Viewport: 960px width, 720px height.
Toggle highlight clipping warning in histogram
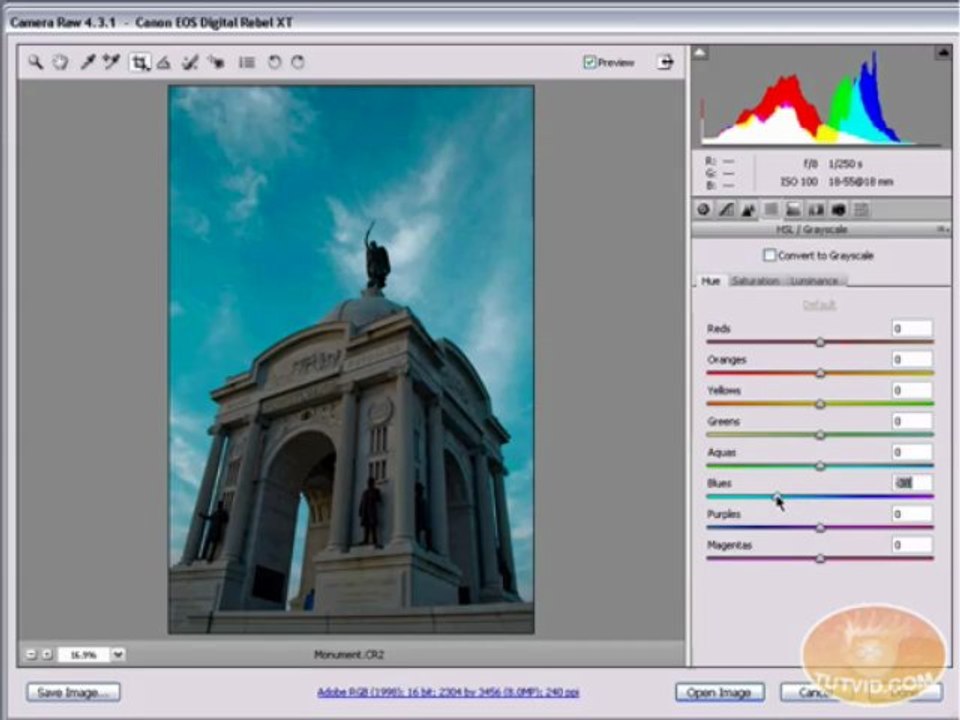point(943,53)
